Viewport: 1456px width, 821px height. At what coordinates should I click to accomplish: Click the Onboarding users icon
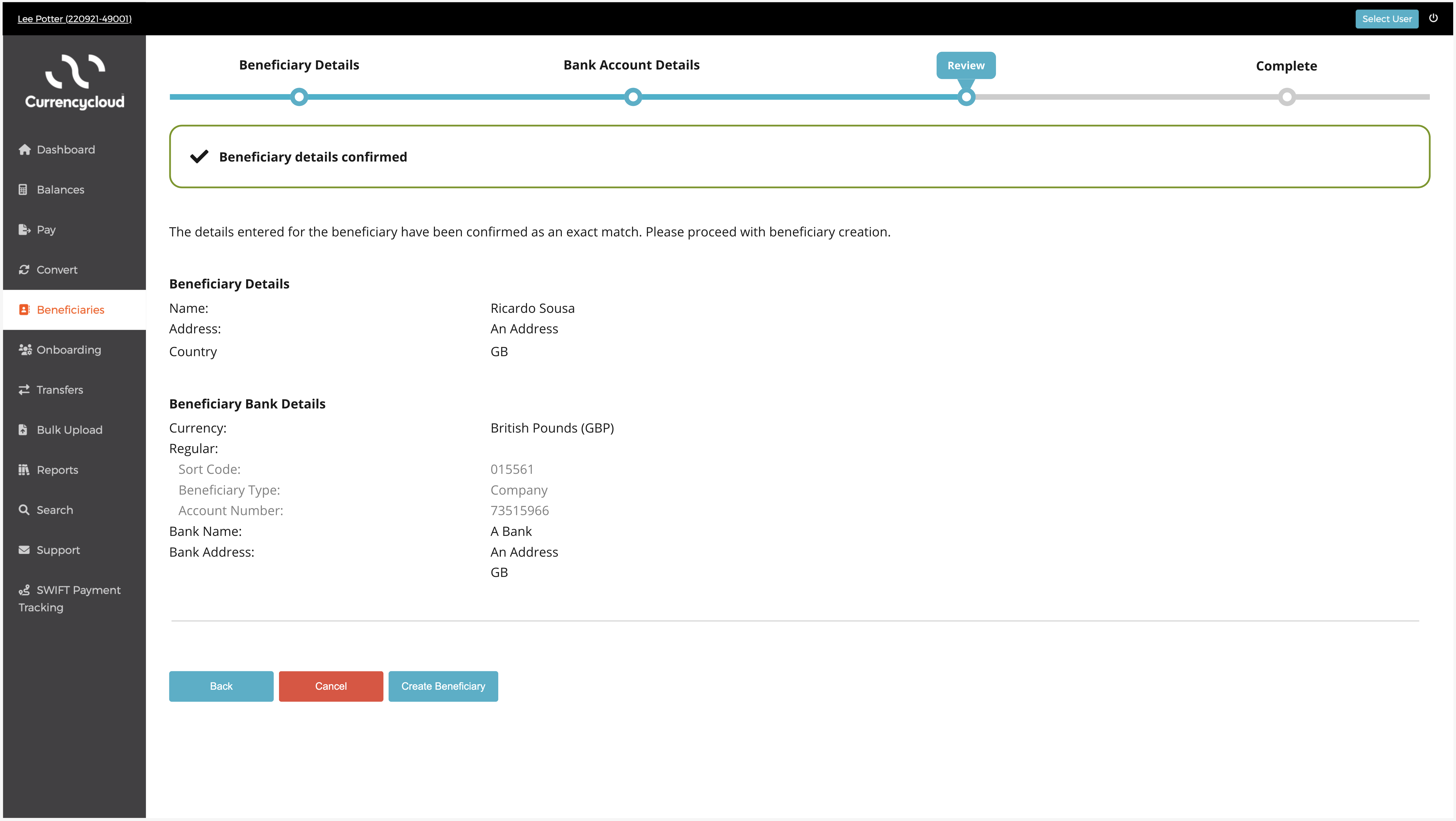click(x=25, y=350)
